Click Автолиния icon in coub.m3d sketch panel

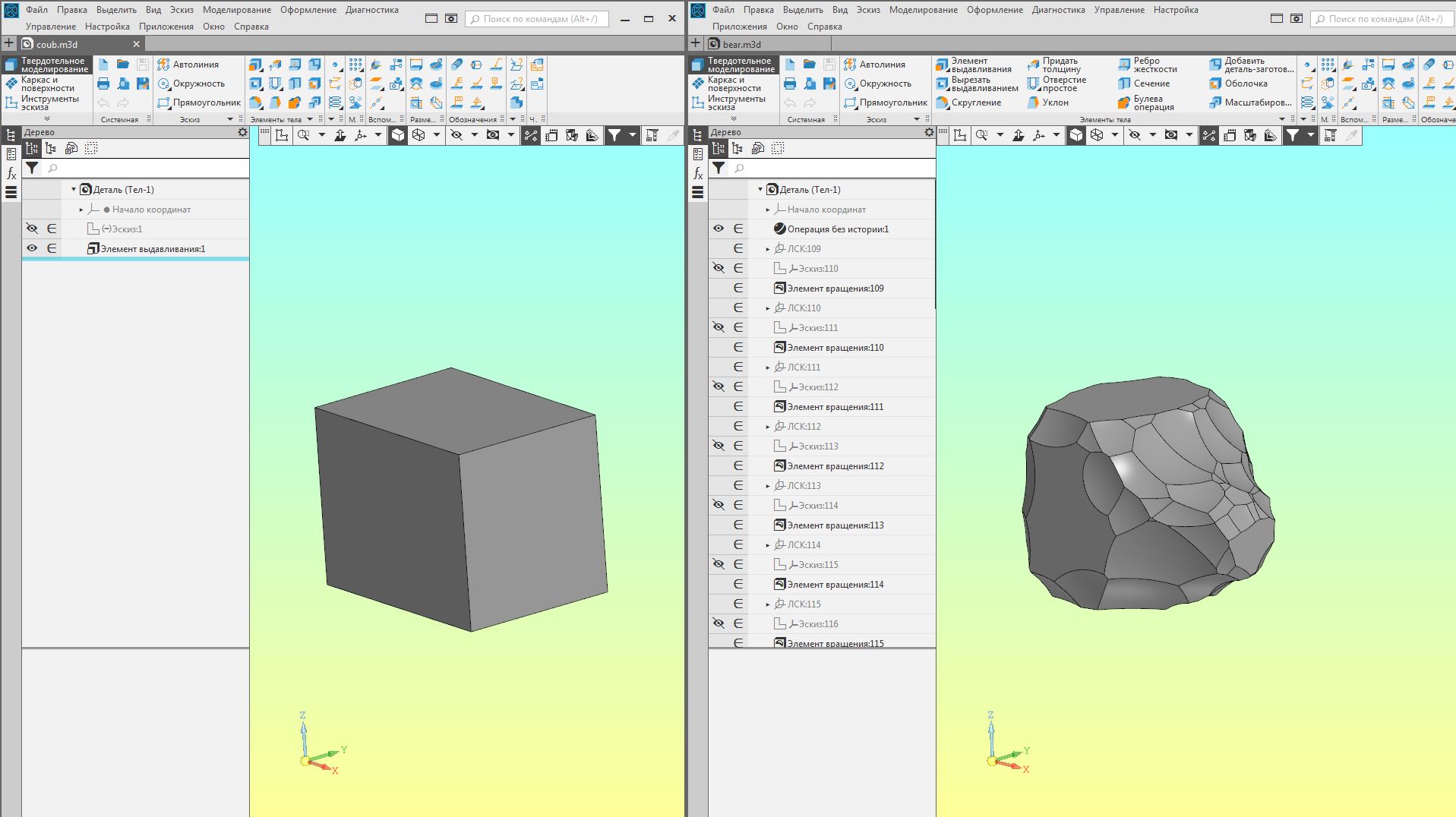pyautogui.click(x=163, y=65)
